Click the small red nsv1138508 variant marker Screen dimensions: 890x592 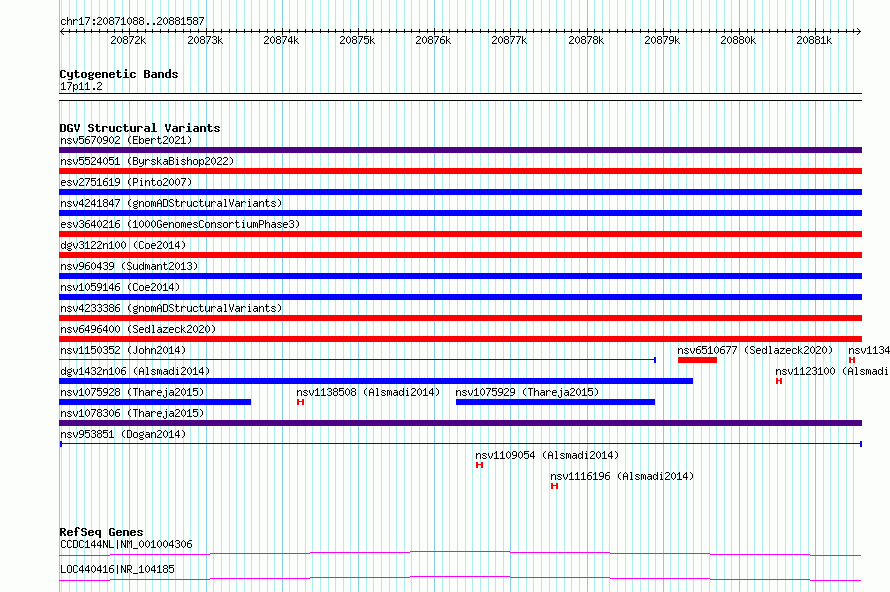pos(300,402)
